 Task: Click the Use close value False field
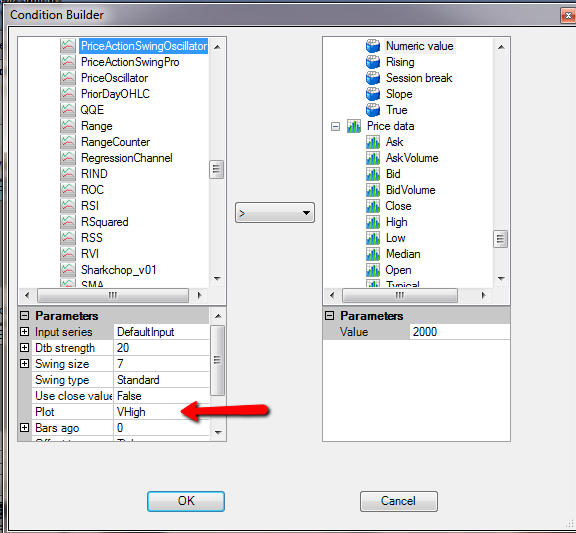(x=161, y=396)
